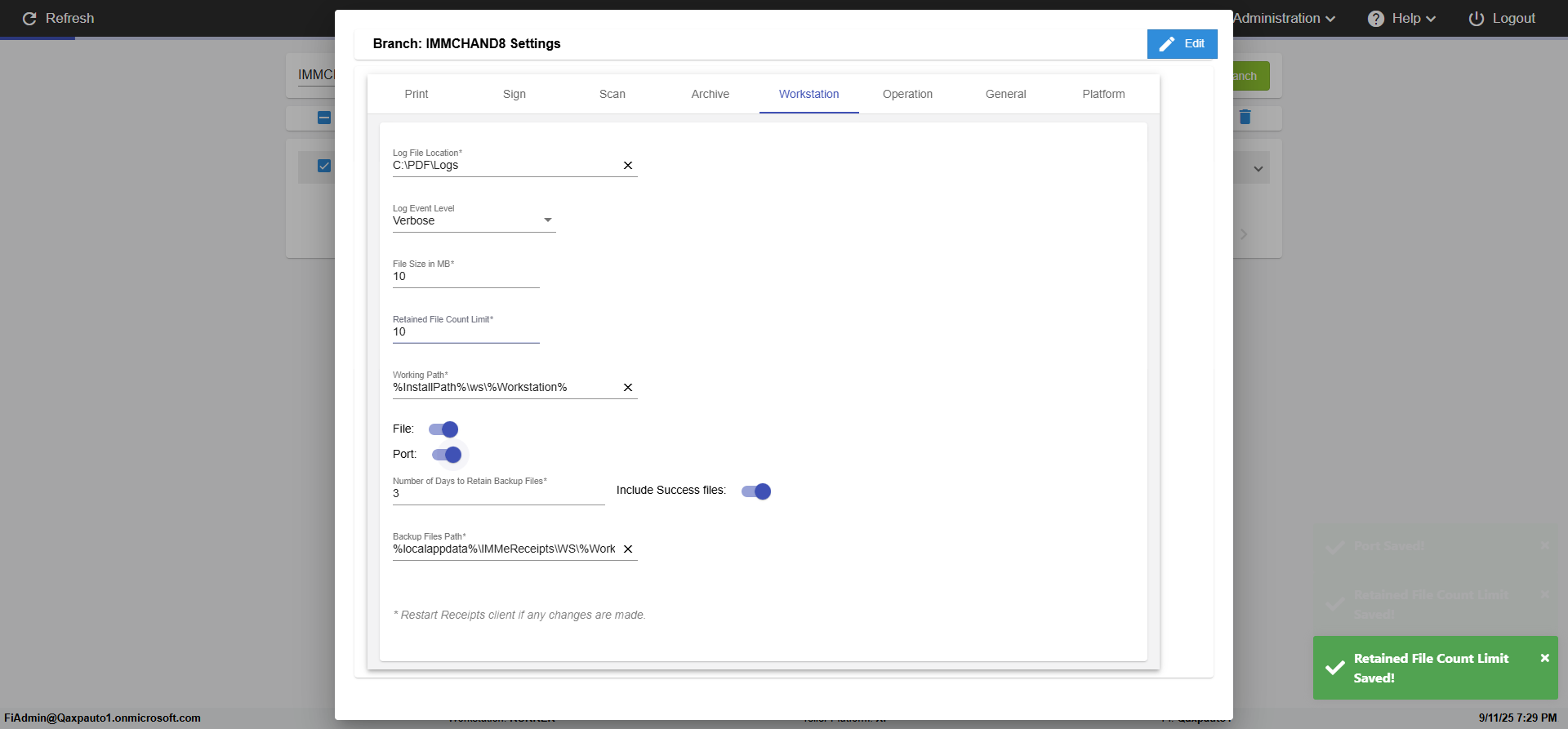Image resolution: width=1568 pixels, height=729 pixels.
Task: Click Number of Days to Retain field
Action: coord(499,494)
